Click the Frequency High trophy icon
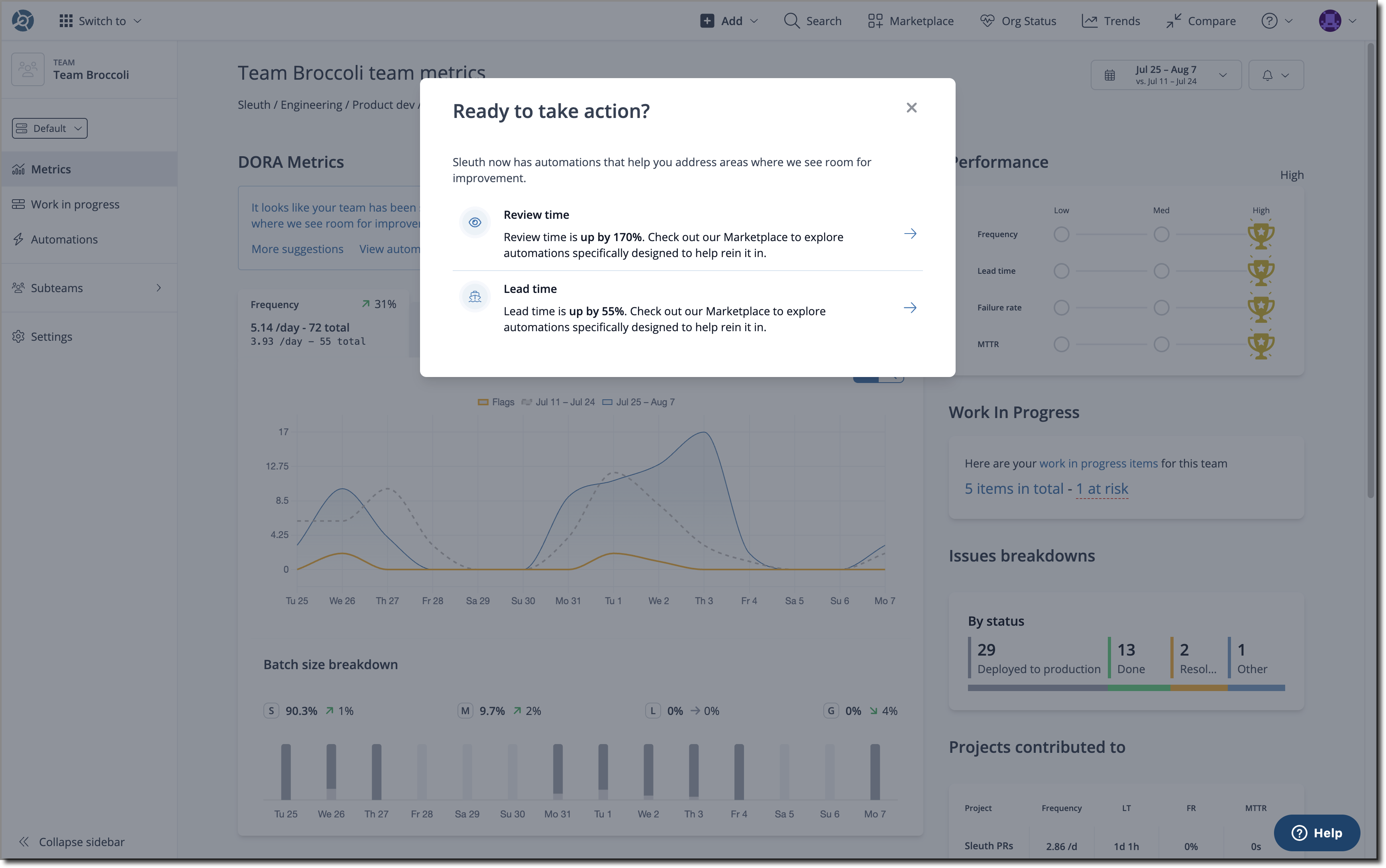 [x=1261, y=234]
